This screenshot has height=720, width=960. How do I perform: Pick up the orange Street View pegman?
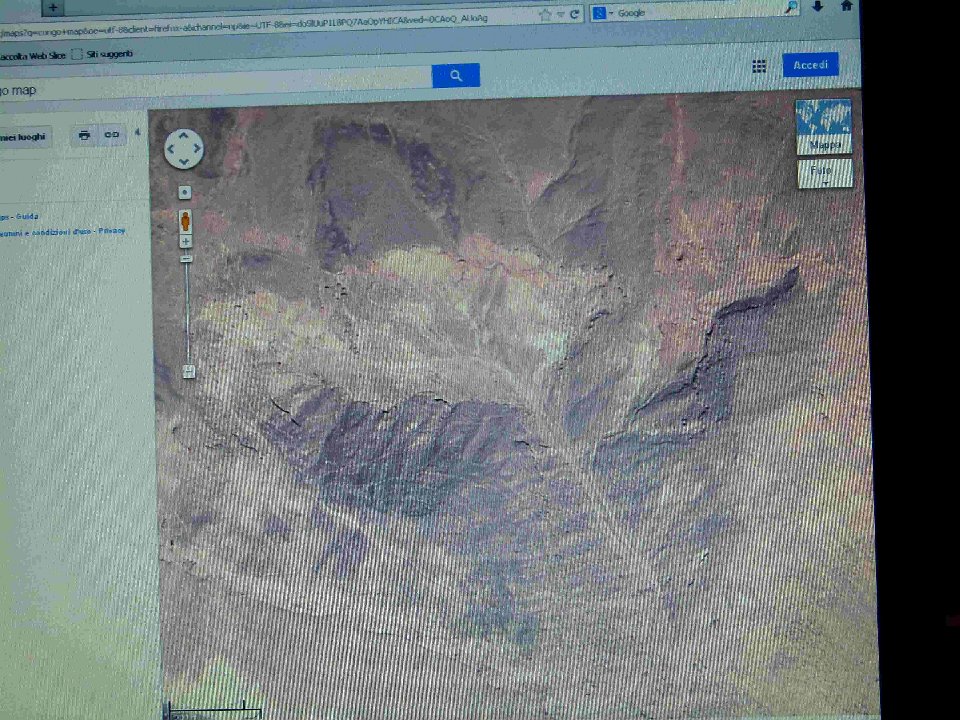(x=185, y=220)
